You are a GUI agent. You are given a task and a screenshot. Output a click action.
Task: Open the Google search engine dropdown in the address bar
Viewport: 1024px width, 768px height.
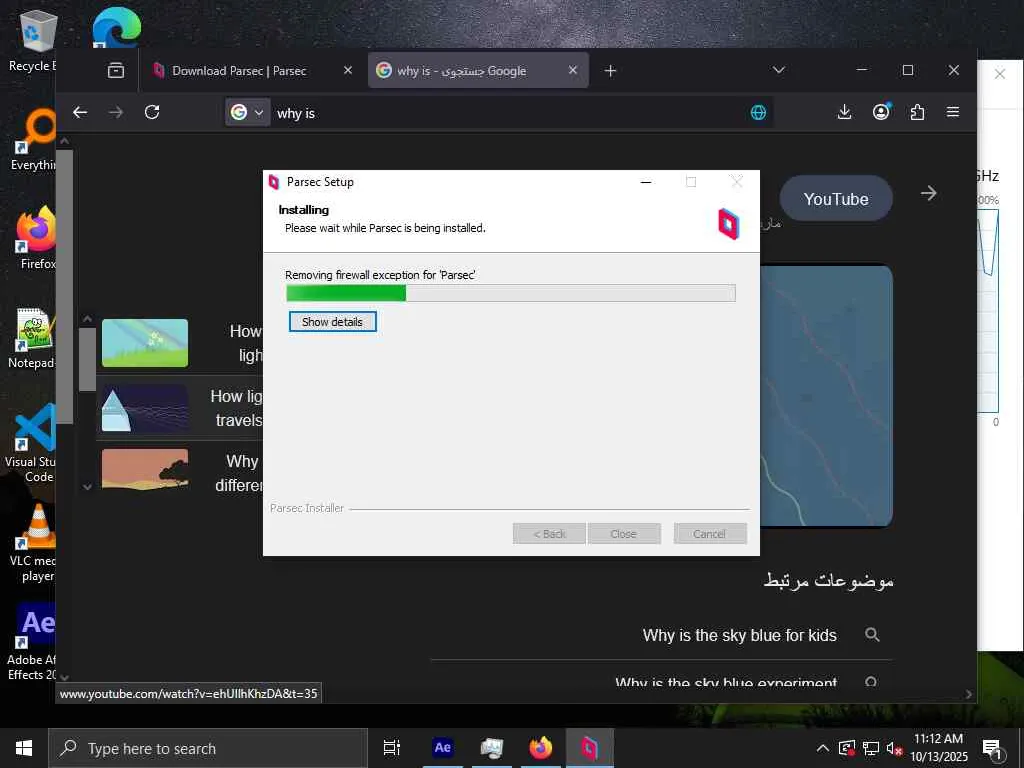click(248, 112)
